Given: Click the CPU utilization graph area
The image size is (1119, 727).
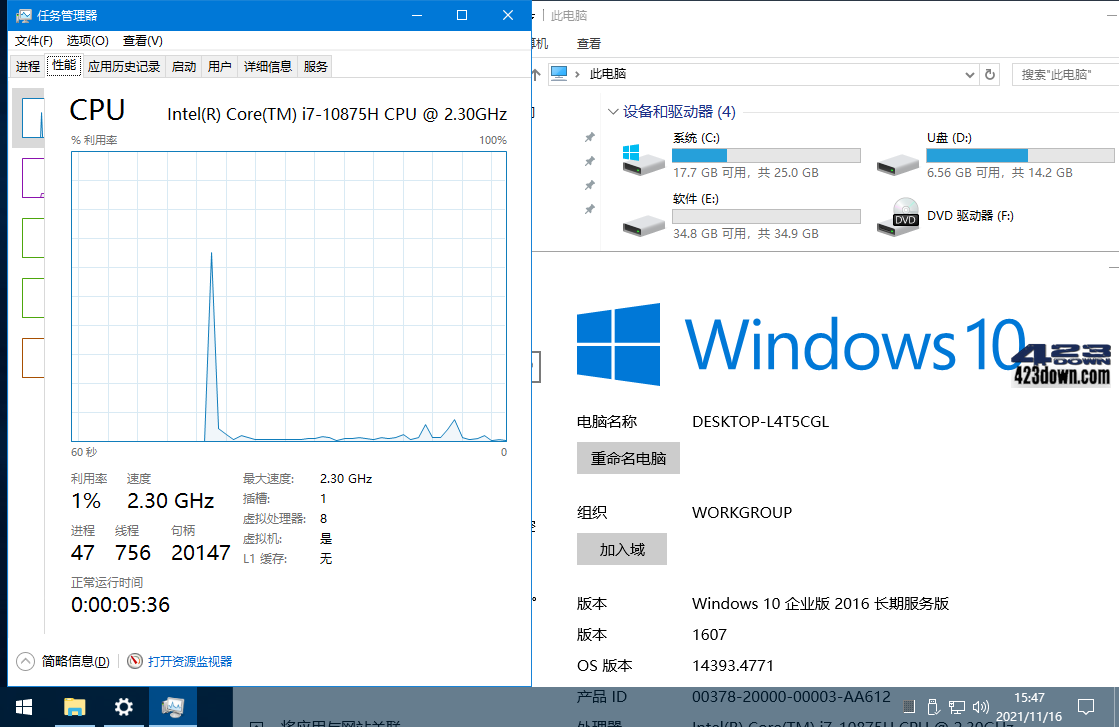Looking at the screenshot, I should pos(289,296).
